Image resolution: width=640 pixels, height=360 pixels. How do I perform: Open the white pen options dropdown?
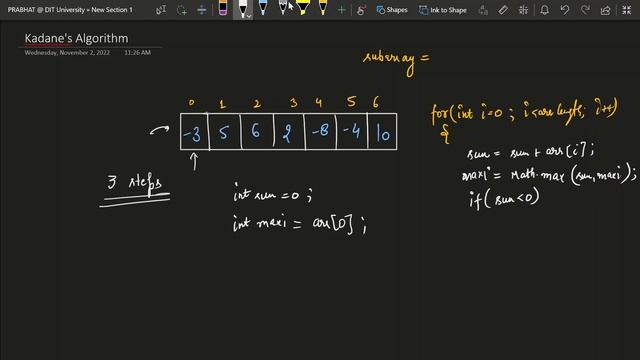[x=249, y=16]
